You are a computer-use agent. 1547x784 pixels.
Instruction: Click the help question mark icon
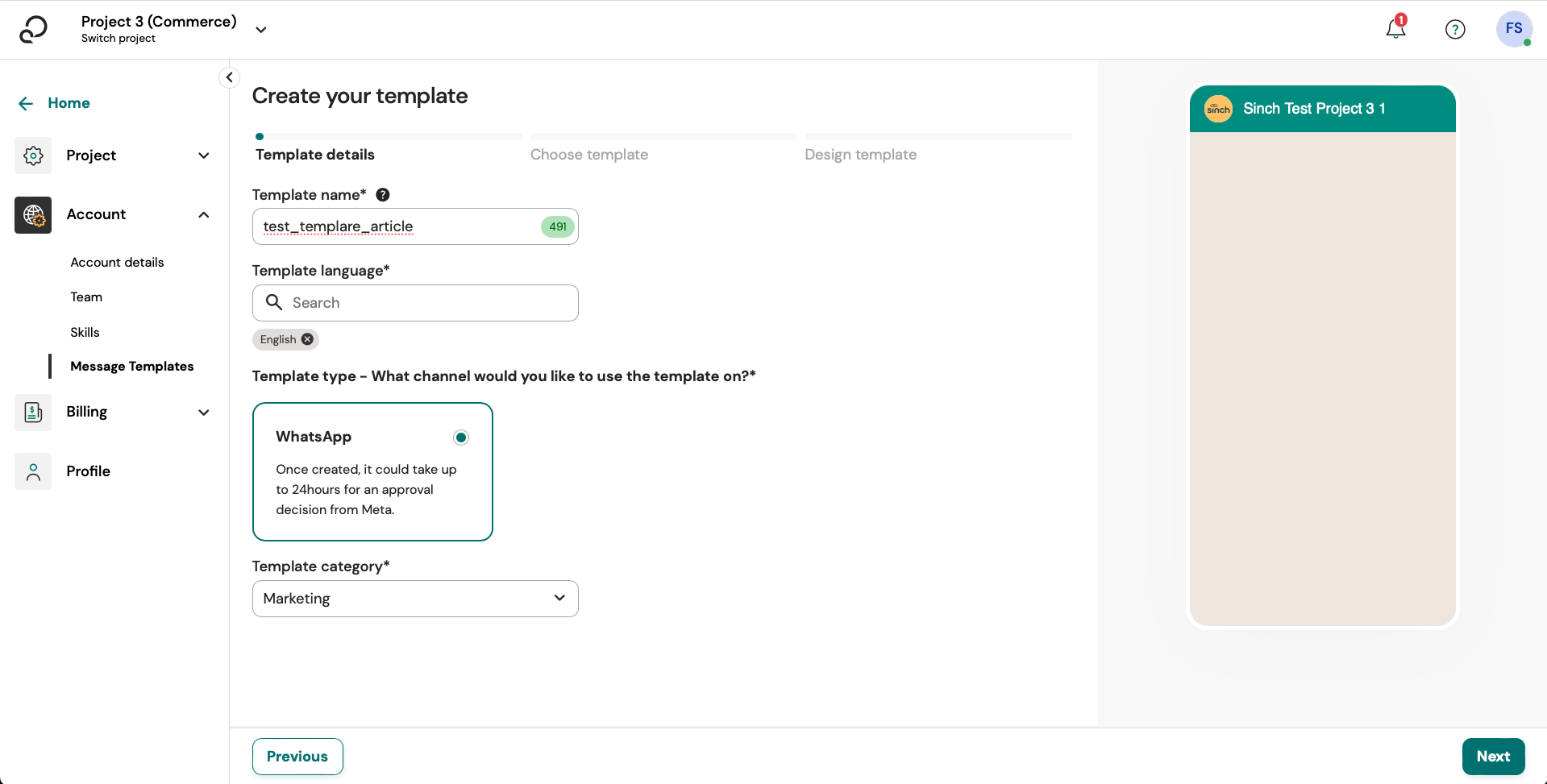1454,29
